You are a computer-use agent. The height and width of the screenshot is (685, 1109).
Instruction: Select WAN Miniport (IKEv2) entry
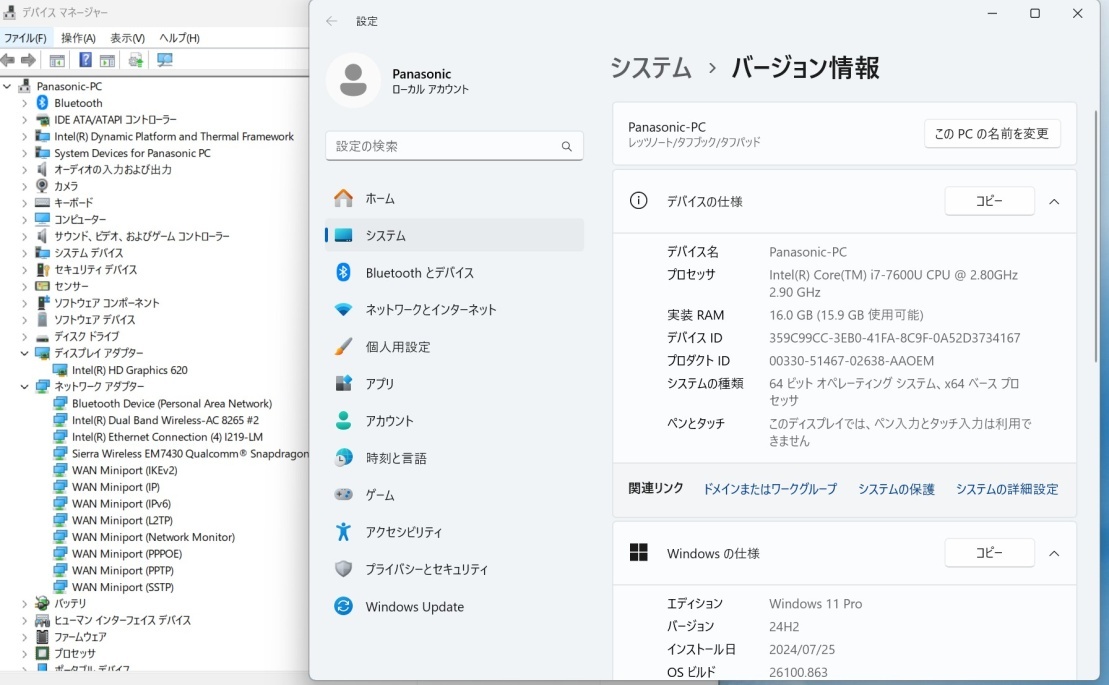click(x=124, y=470)
